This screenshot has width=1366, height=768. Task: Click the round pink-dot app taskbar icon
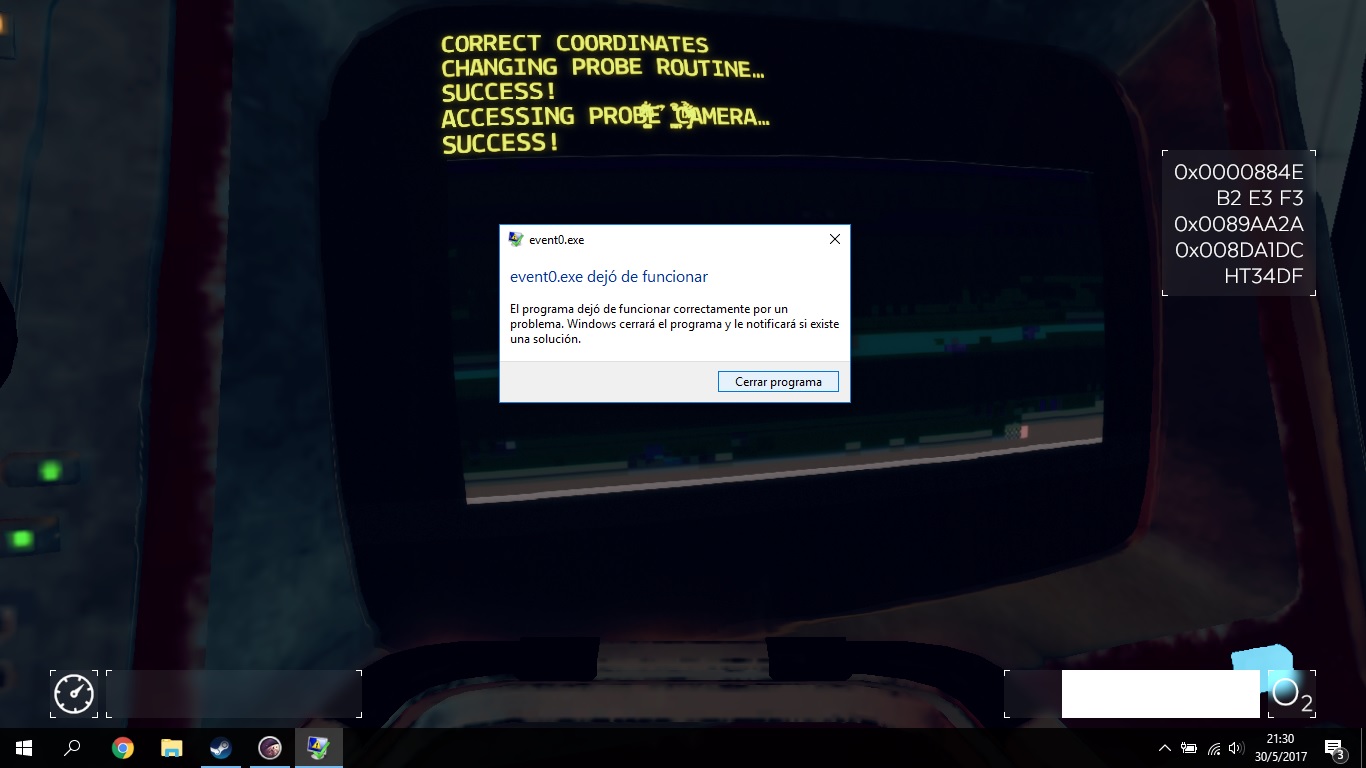(270, 748)
